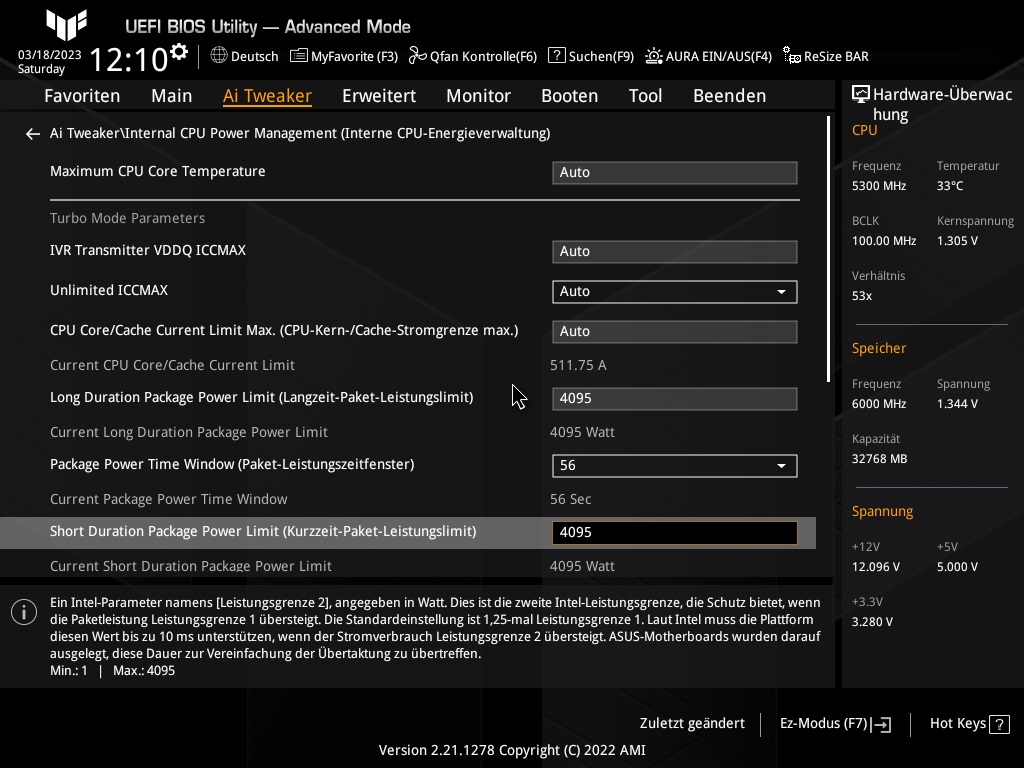Click the ReSize BAR icon
This screenshot has height=768, width=1024.
pyautogui.click(x=792, y=56)
